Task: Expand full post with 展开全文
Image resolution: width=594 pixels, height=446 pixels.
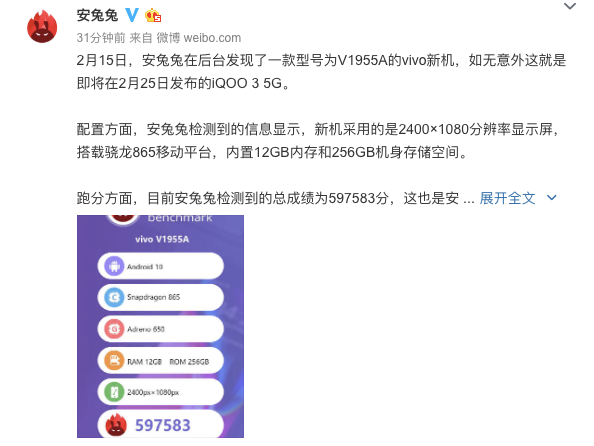Action: pyautogui.click(x=507, y=198)
